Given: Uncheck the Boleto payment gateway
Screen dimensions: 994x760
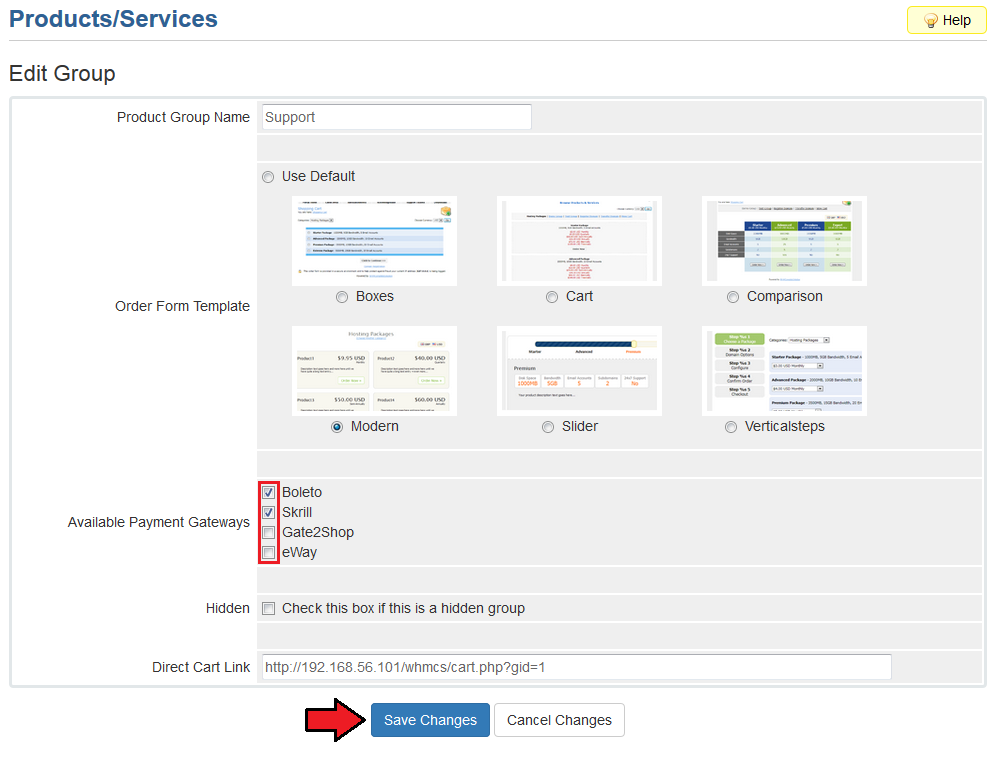Looking at the screenshot, I should (x=268, y=493).
